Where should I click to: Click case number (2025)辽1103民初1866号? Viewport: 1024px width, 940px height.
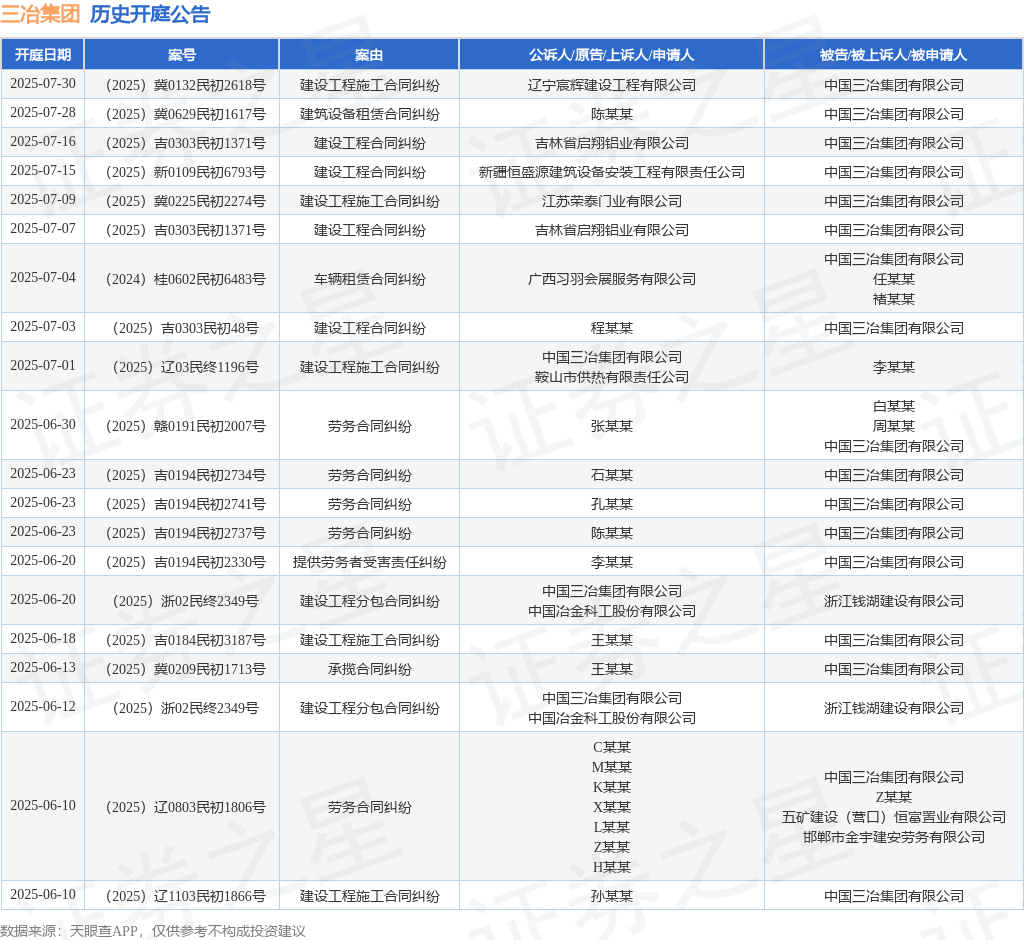(x=185, y=896)
